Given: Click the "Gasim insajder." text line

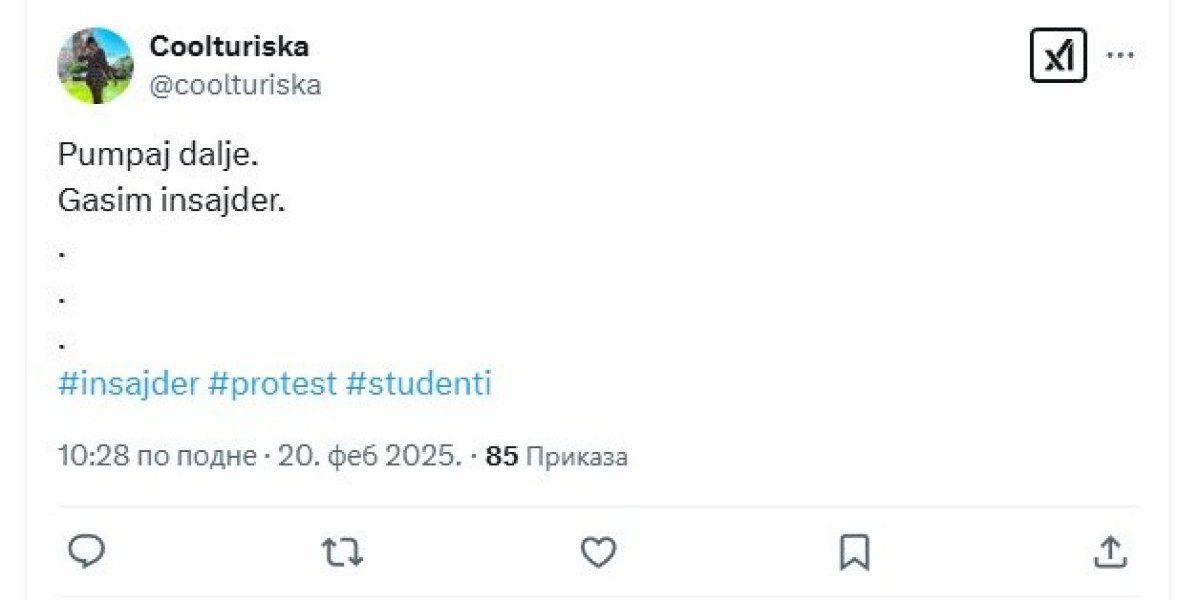Looking at the screenshot, I should (172, 201).
